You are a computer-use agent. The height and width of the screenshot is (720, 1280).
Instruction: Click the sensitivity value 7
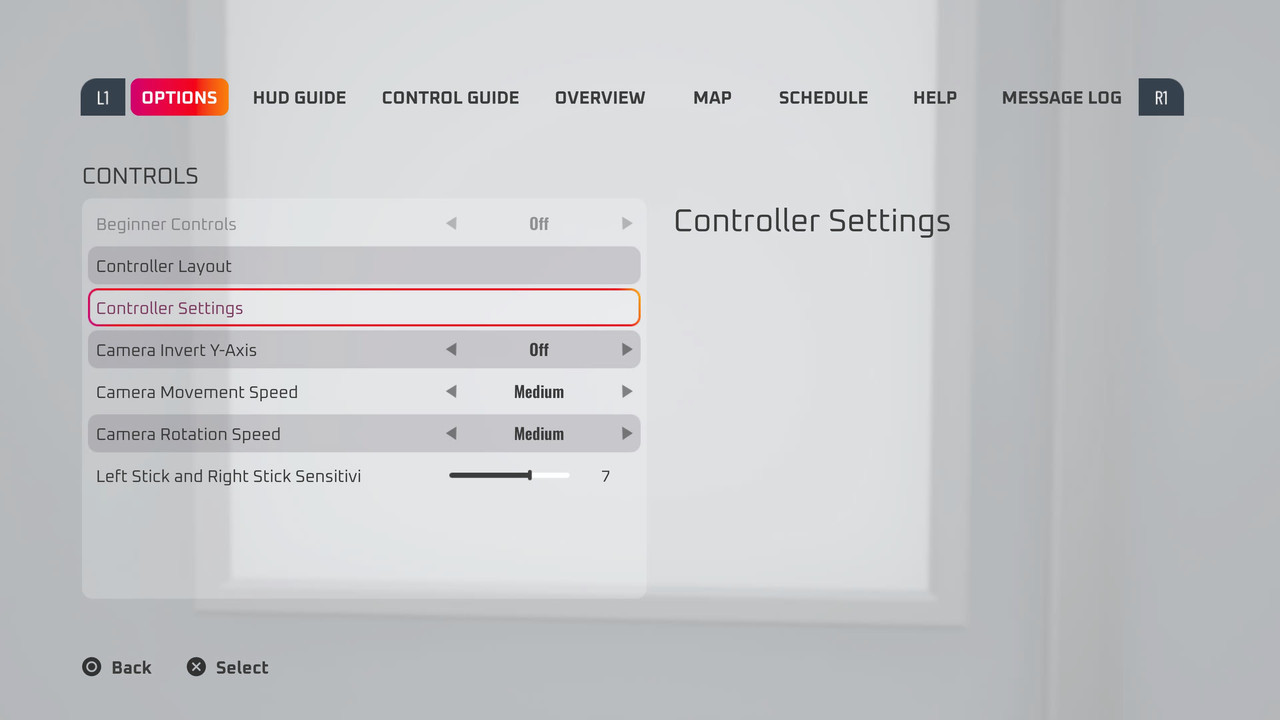pos(605,476)
